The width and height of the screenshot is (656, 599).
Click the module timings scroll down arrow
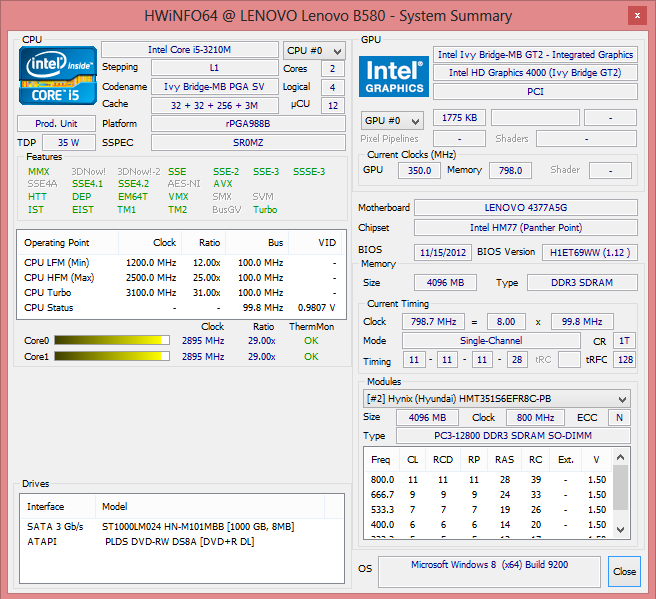coord(621,530)
